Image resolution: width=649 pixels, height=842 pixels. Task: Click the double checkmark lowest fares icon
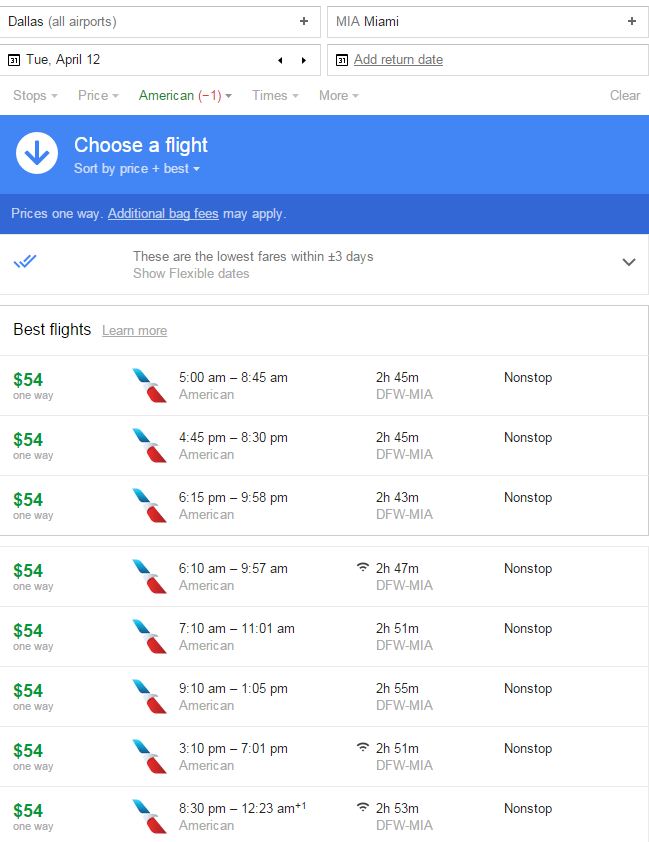(25, 262)
